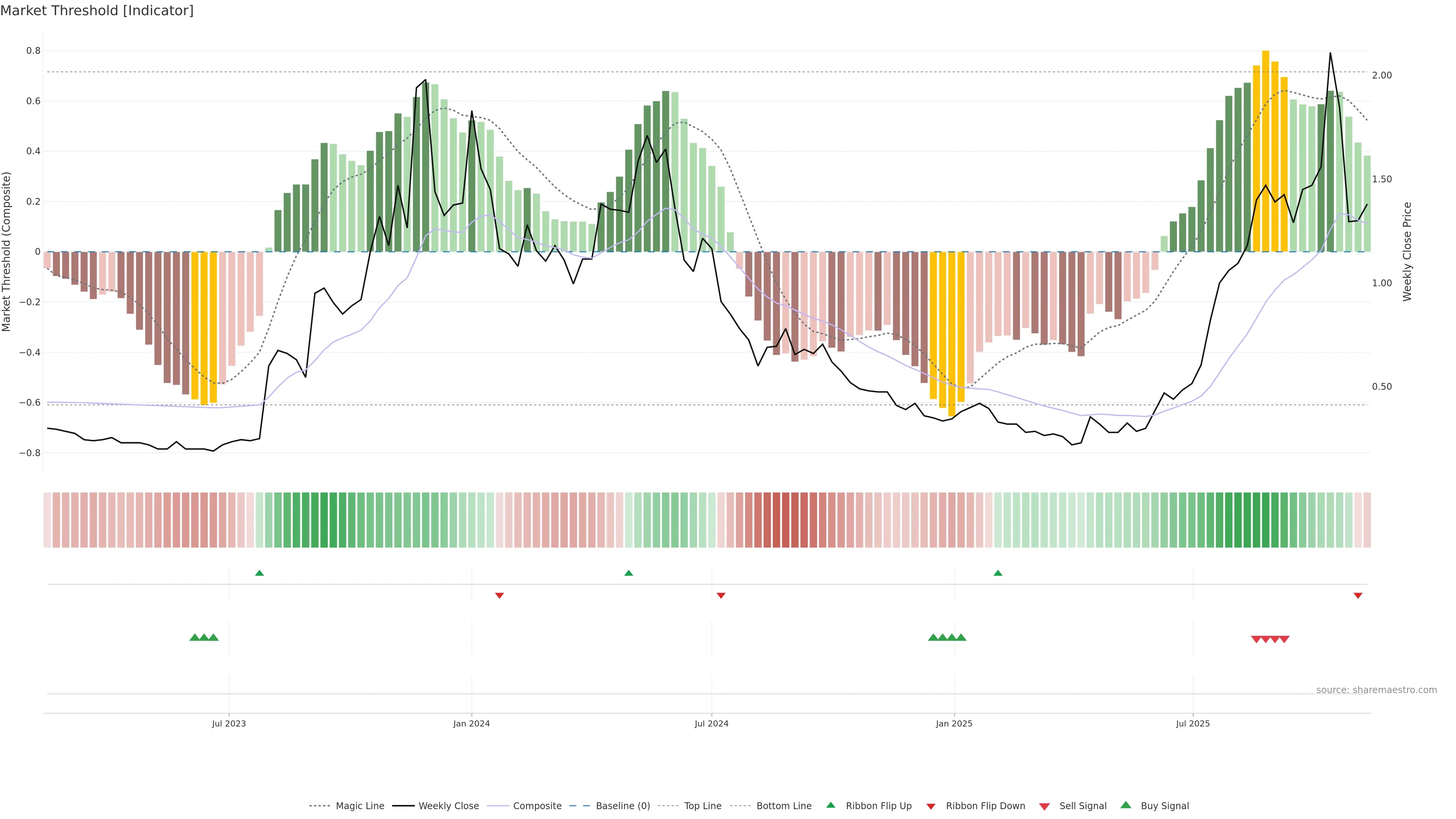Click the source: sharemaestro.com text

(x=1376, y=690)
